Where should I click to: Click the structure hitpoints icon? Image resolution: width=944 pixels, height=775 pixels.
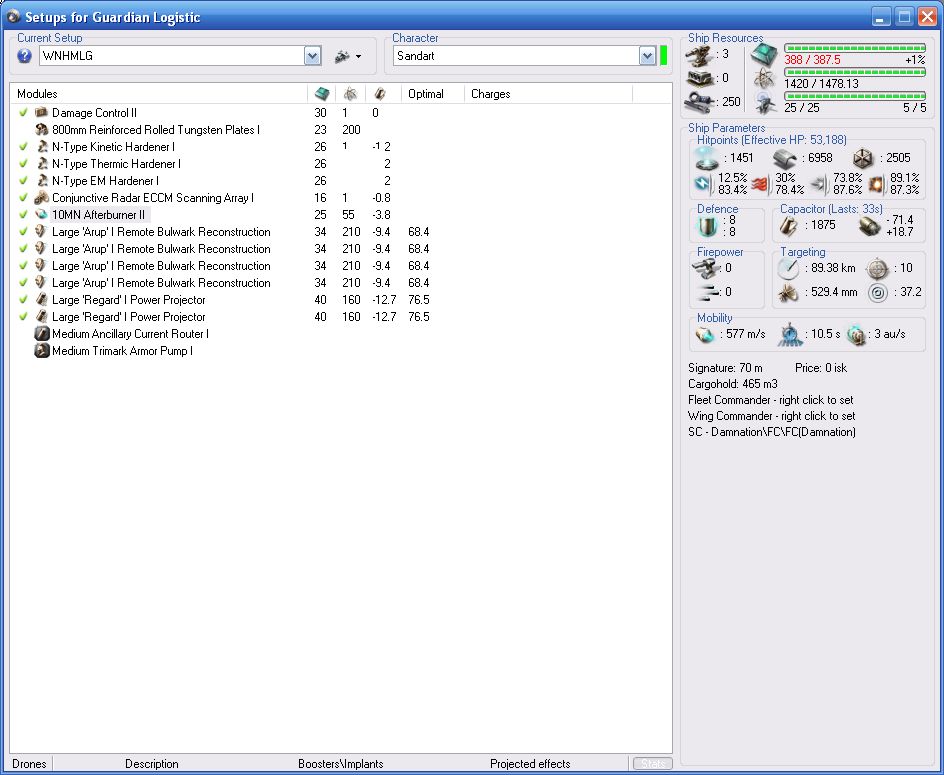coord(863,158)
